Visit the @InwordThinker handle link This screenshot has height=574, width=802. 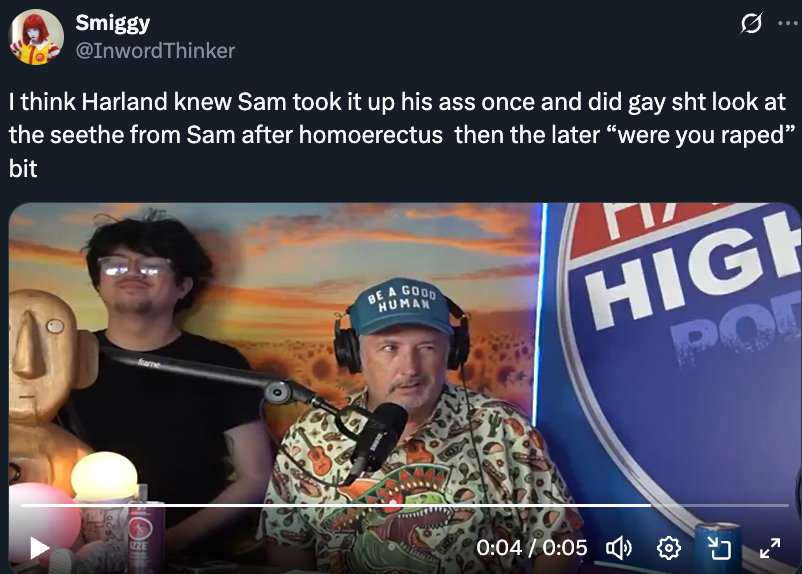click(155, 51)
